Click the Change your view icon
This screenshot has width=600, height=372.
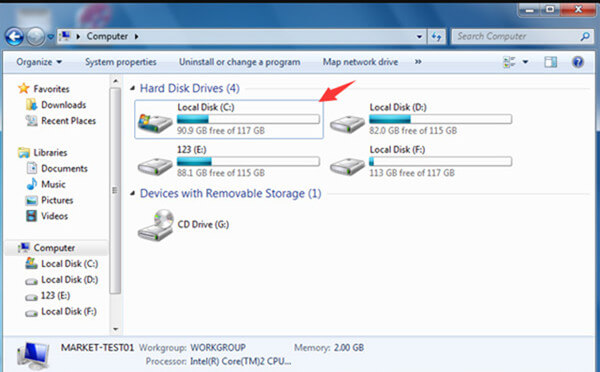509,62
